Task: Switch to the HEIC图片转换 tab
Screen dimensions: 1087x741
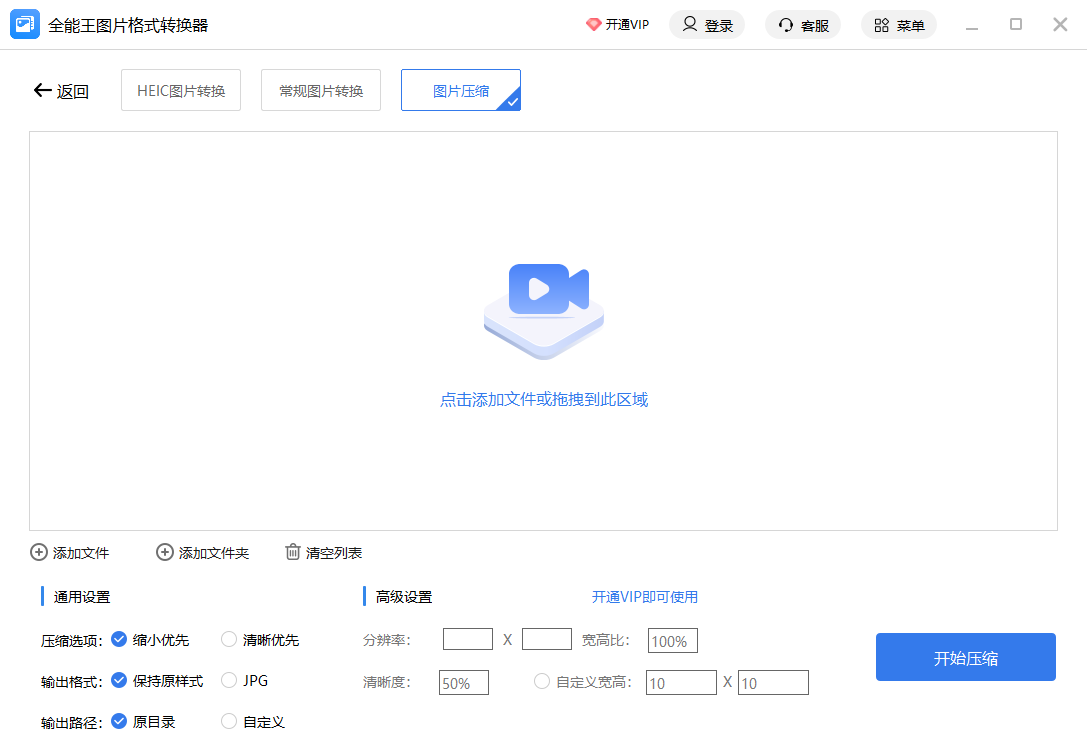Action: click(181, 90)
